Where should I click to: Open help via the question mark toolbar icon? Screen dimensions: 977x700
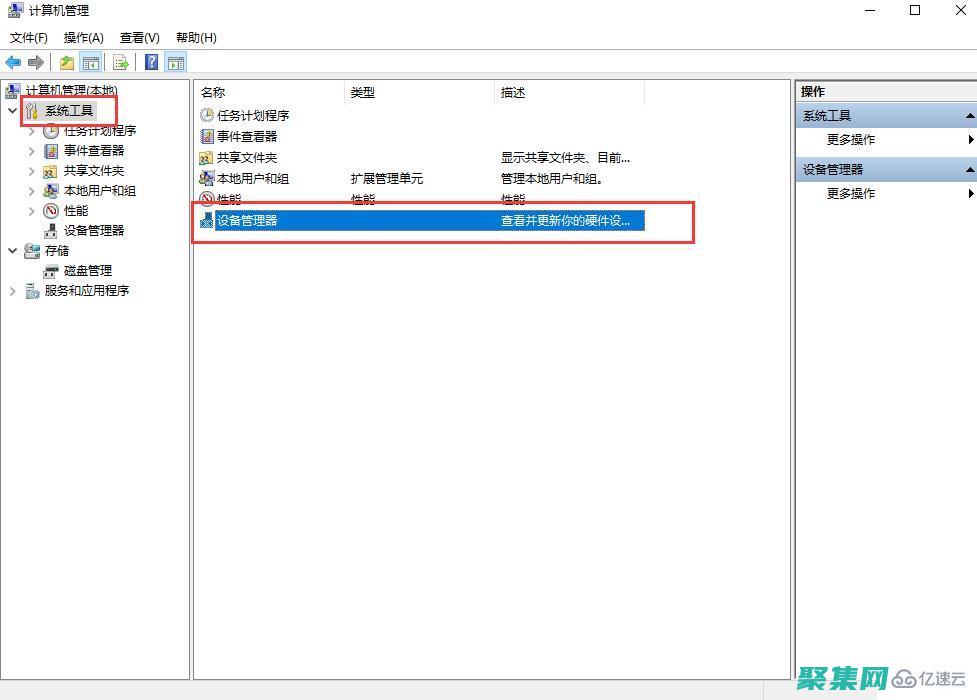[150, 62]
